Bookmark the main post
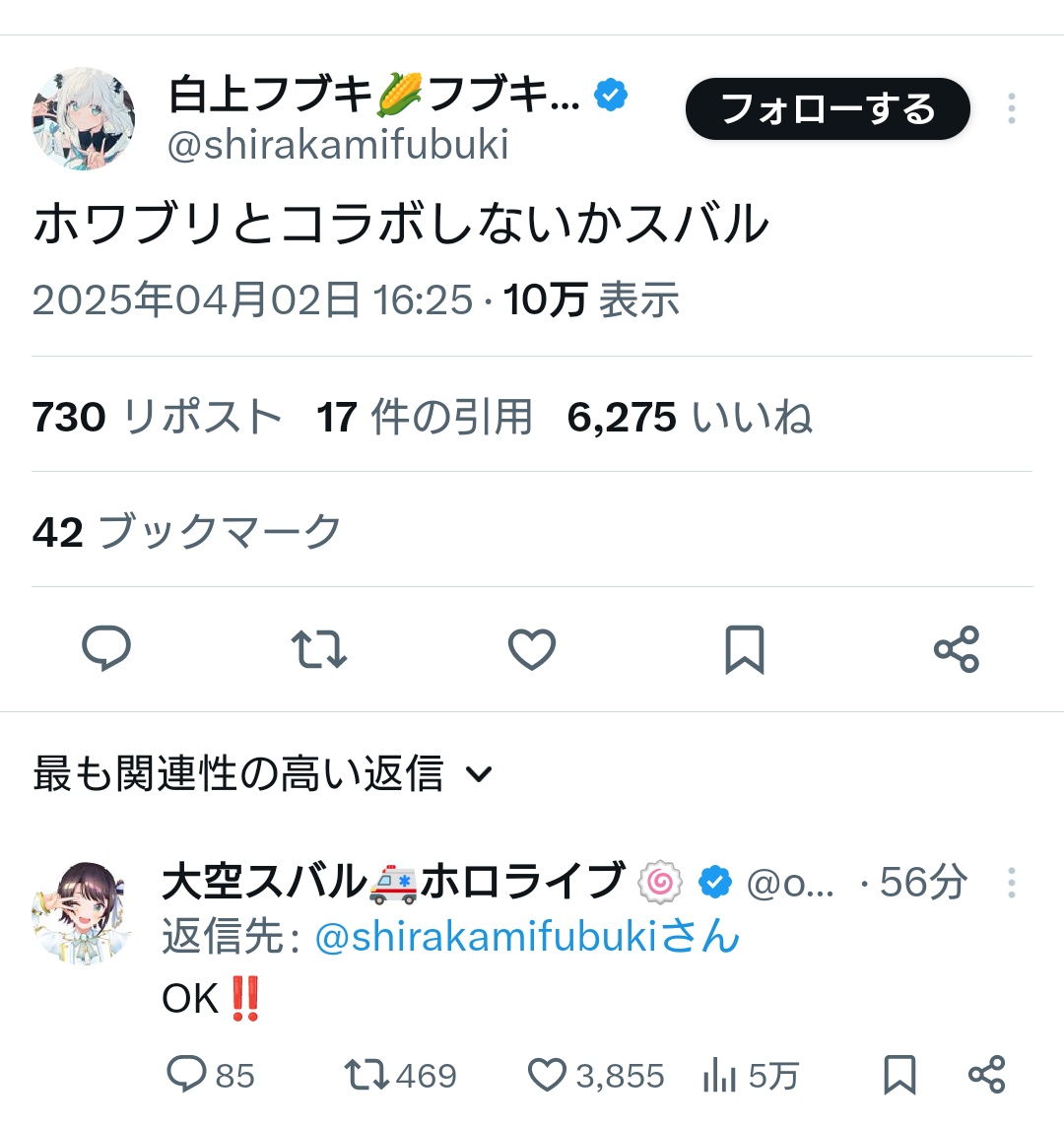Viewport: 1064px width, 1126px height. click(x=744, y=649)
